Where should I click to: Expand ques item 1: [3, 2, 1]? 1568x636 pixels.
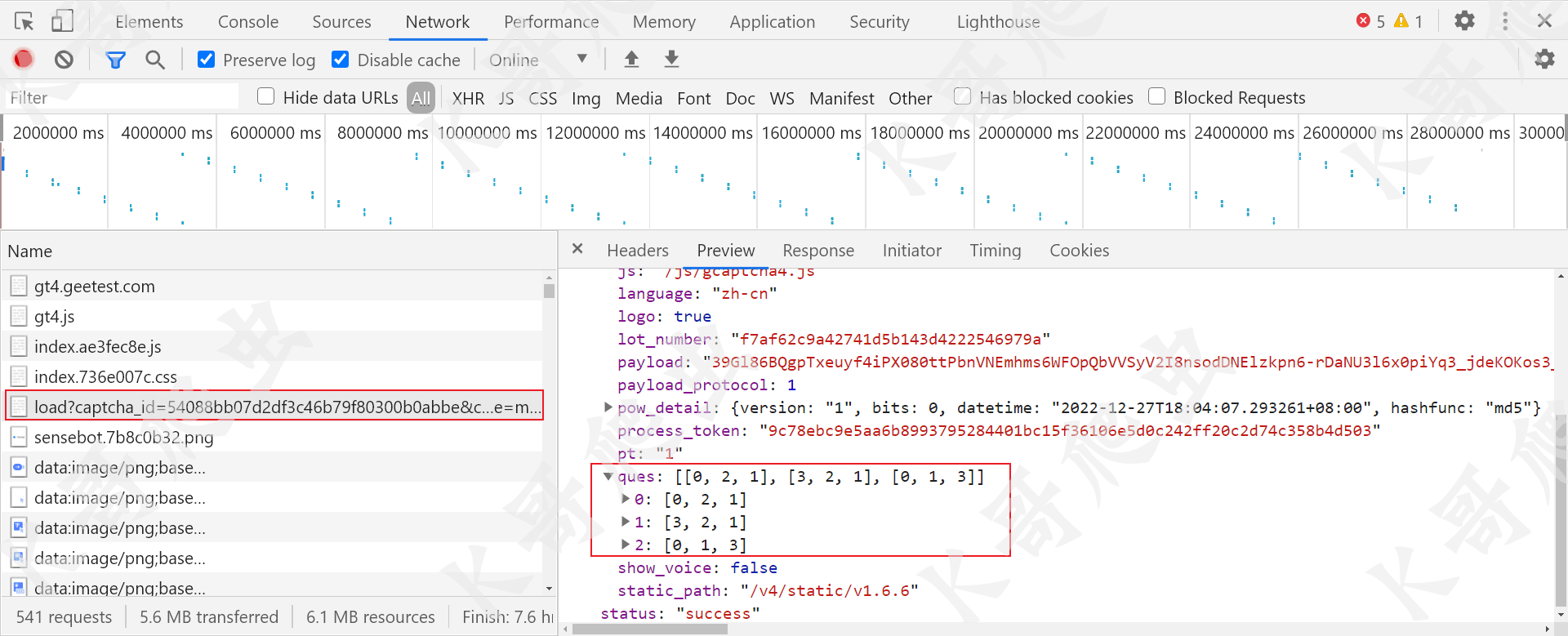click(x=626, y=522)
